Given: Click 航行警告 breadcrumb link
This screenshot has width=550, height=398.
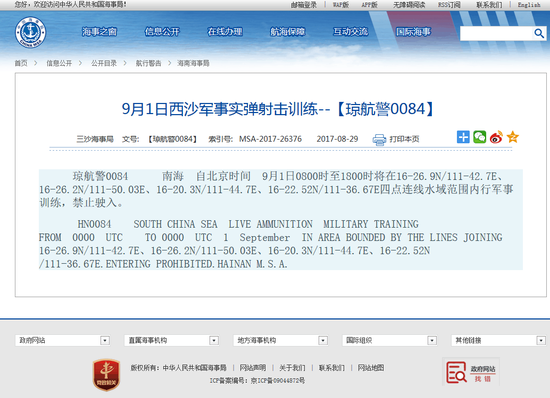Looking at the screenshot, I should (x=148, y=63).
